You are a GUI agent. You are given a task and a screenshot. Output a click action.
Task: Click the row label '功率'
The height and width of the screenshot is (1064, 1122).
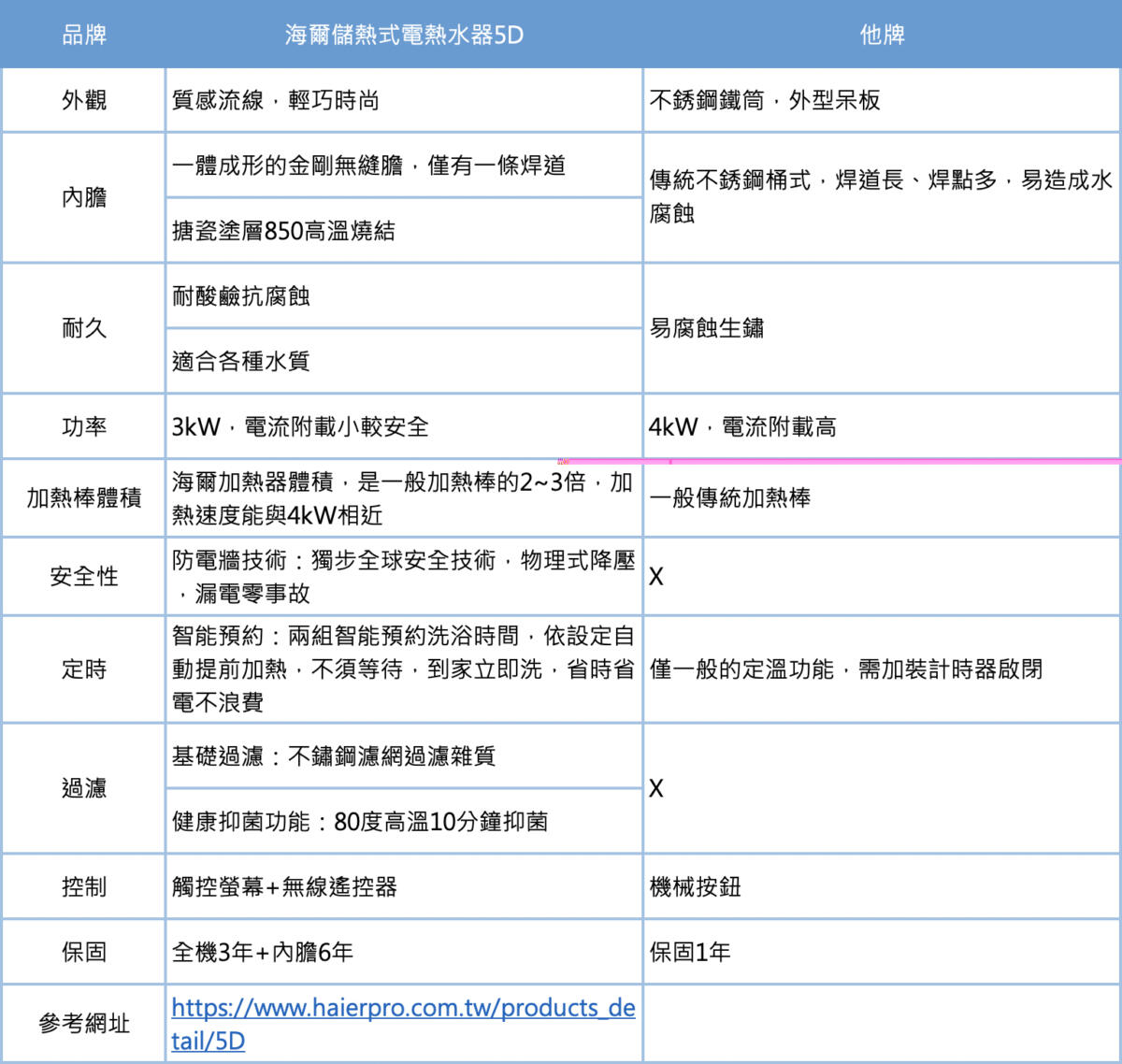tap(84, 426)
